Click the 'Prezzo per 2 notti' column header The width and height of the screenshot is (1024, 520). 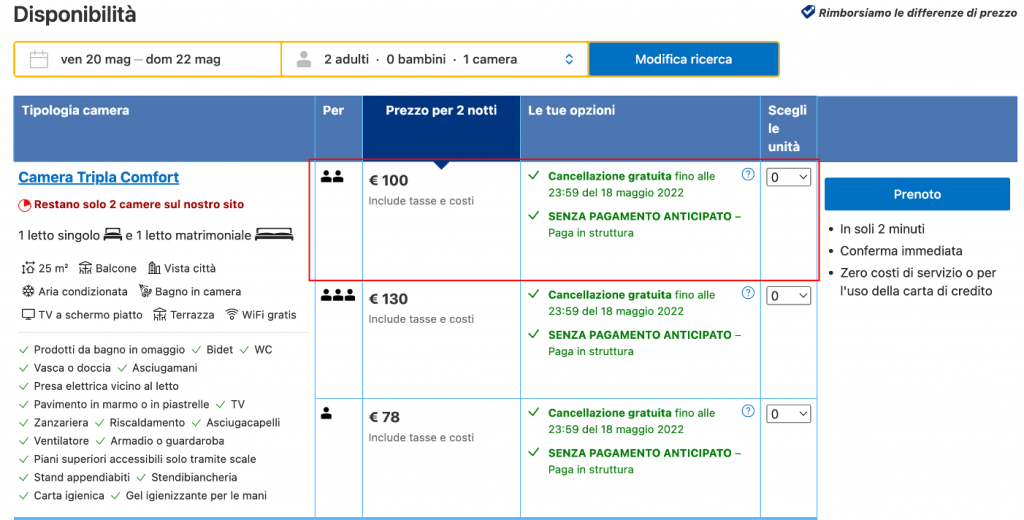[x=441, y=110]
